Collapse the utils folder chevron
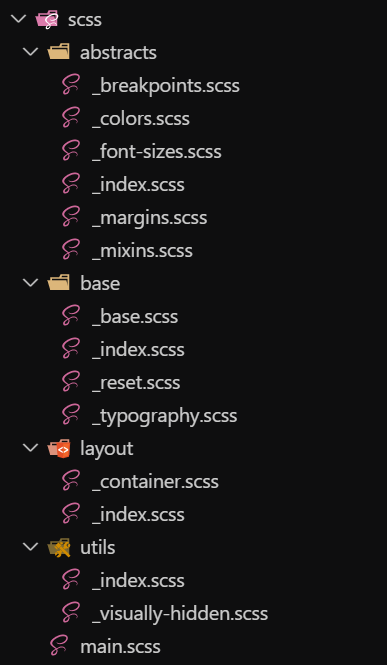This screenshot has height=665, width=387. click(x=31, y=548)
